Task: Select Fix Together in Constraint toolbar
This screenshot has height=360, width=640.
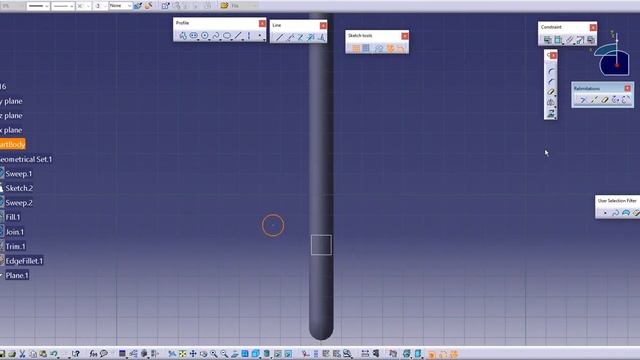Action: click(x=569, y=40)
